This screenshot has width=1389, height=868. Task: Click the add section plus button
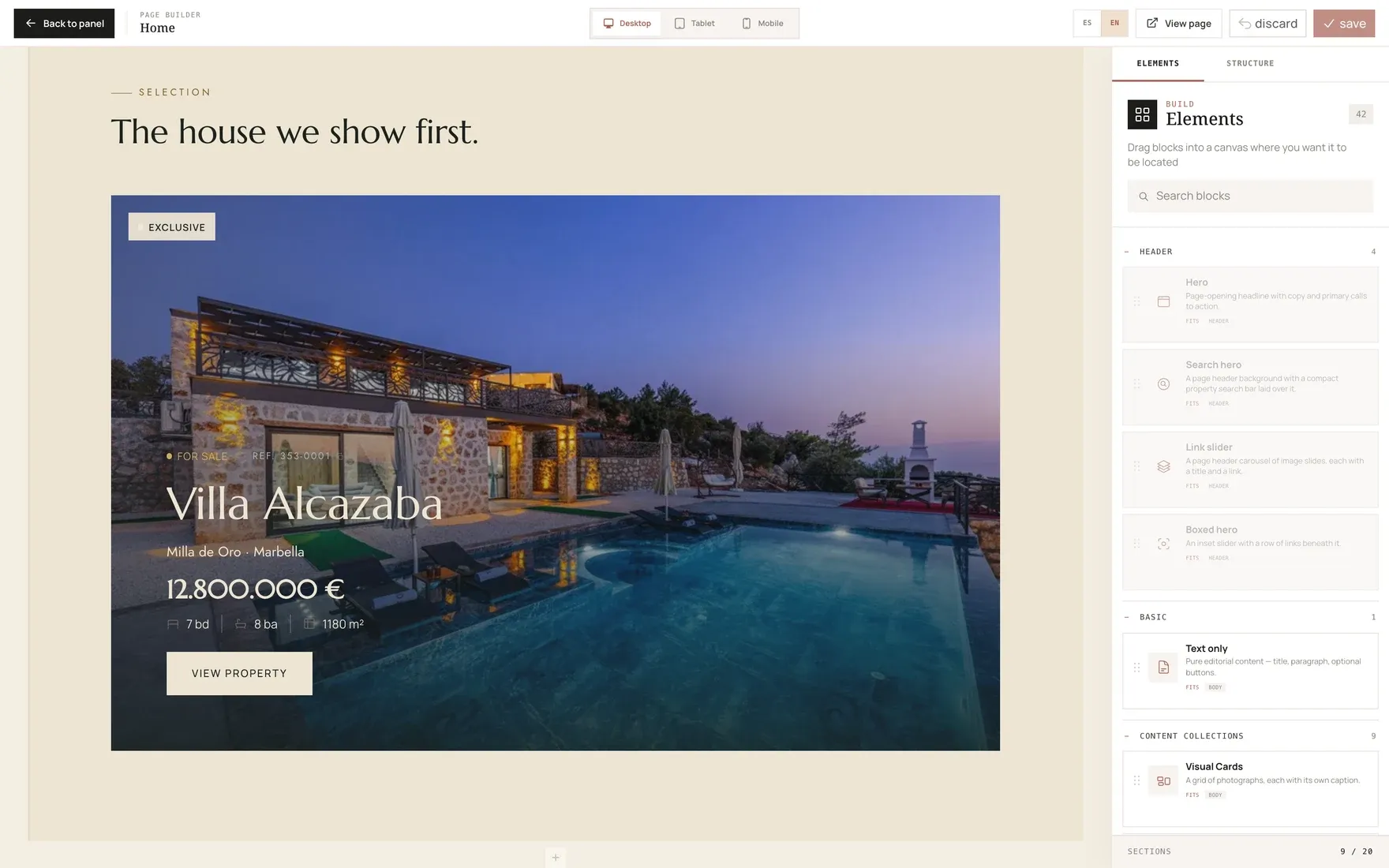(556, 858)
